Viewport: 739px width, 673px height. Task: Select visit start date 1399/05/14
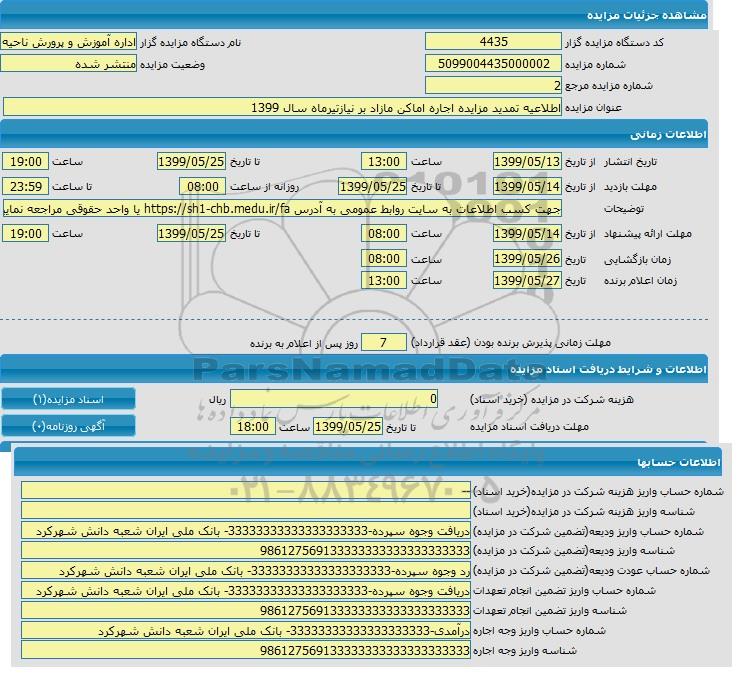(527, 187)
